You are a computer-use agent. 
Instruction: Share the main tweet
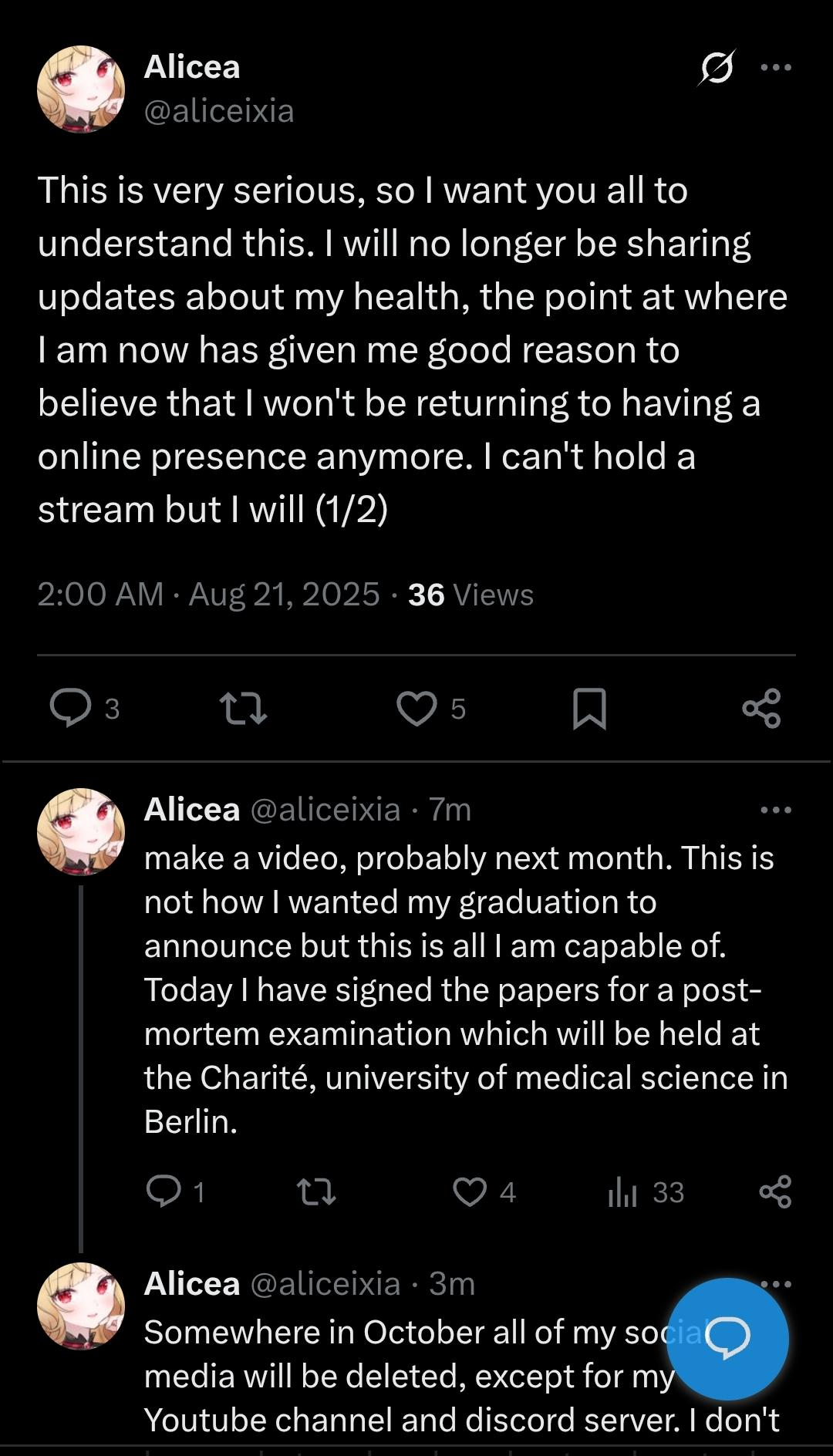coord(761,708)
